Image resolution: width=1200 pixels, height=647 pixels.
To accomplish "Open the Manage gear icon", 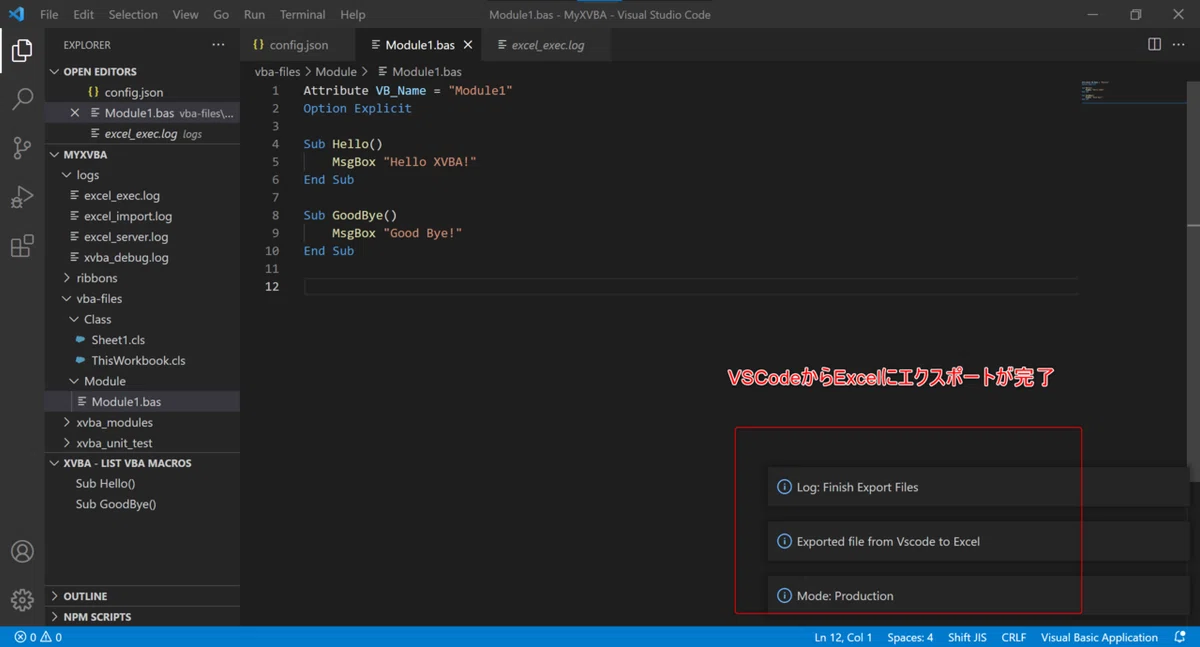I will 22,599.
